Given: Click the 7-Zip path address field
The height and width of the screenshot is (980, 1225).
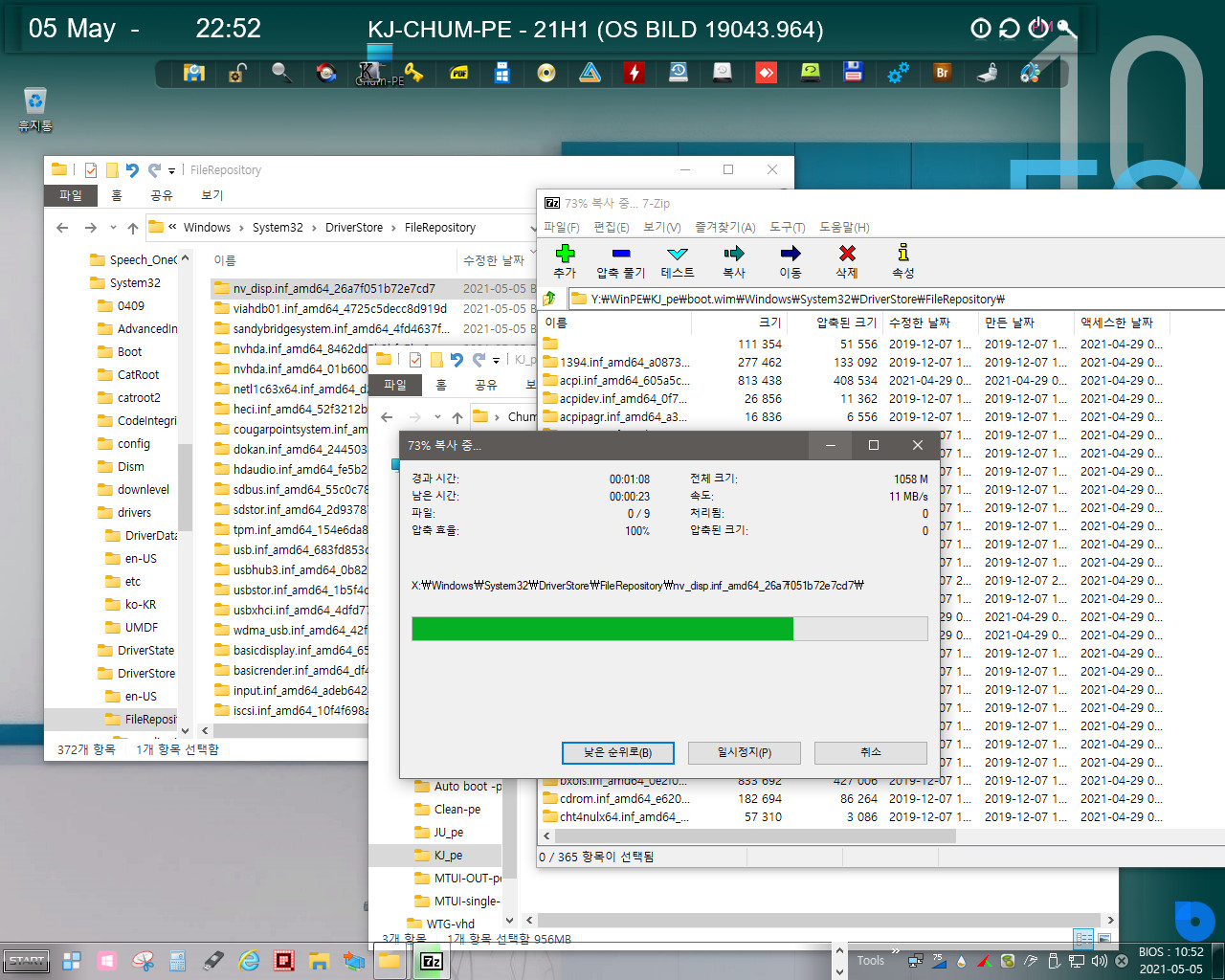Looking at the screenshot, I should pos(896,299).
